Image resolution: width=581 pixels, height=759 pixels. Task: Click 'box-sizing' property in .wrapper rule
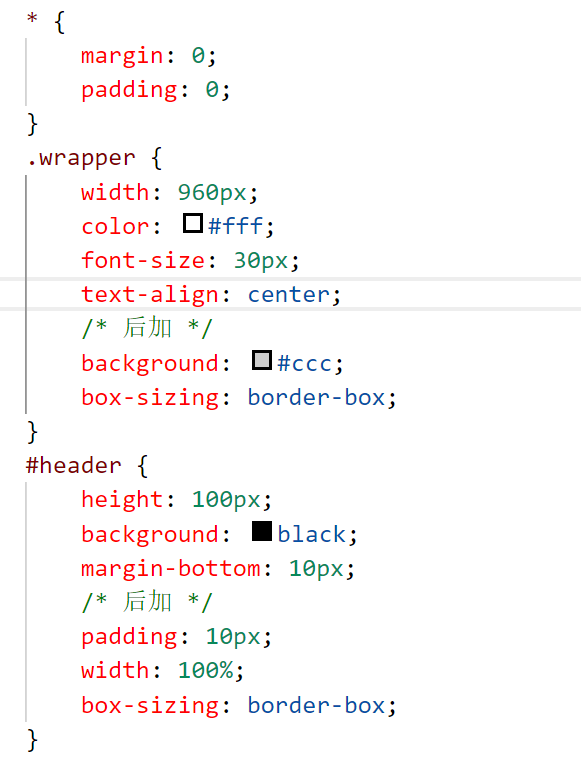point(150,397)
